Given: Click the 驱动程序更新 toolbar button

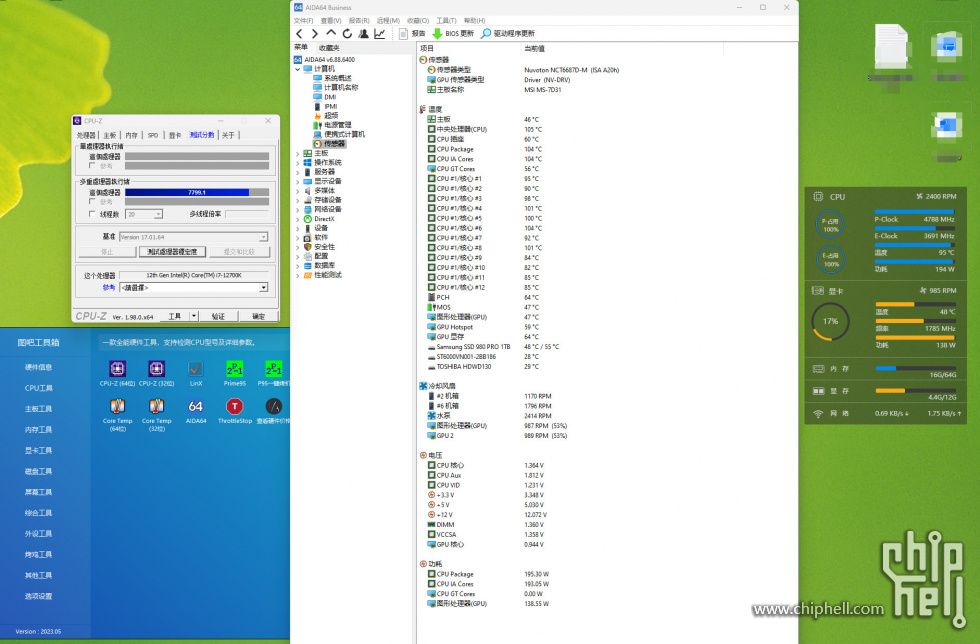Looking at the screenshot, I should 508,34.
